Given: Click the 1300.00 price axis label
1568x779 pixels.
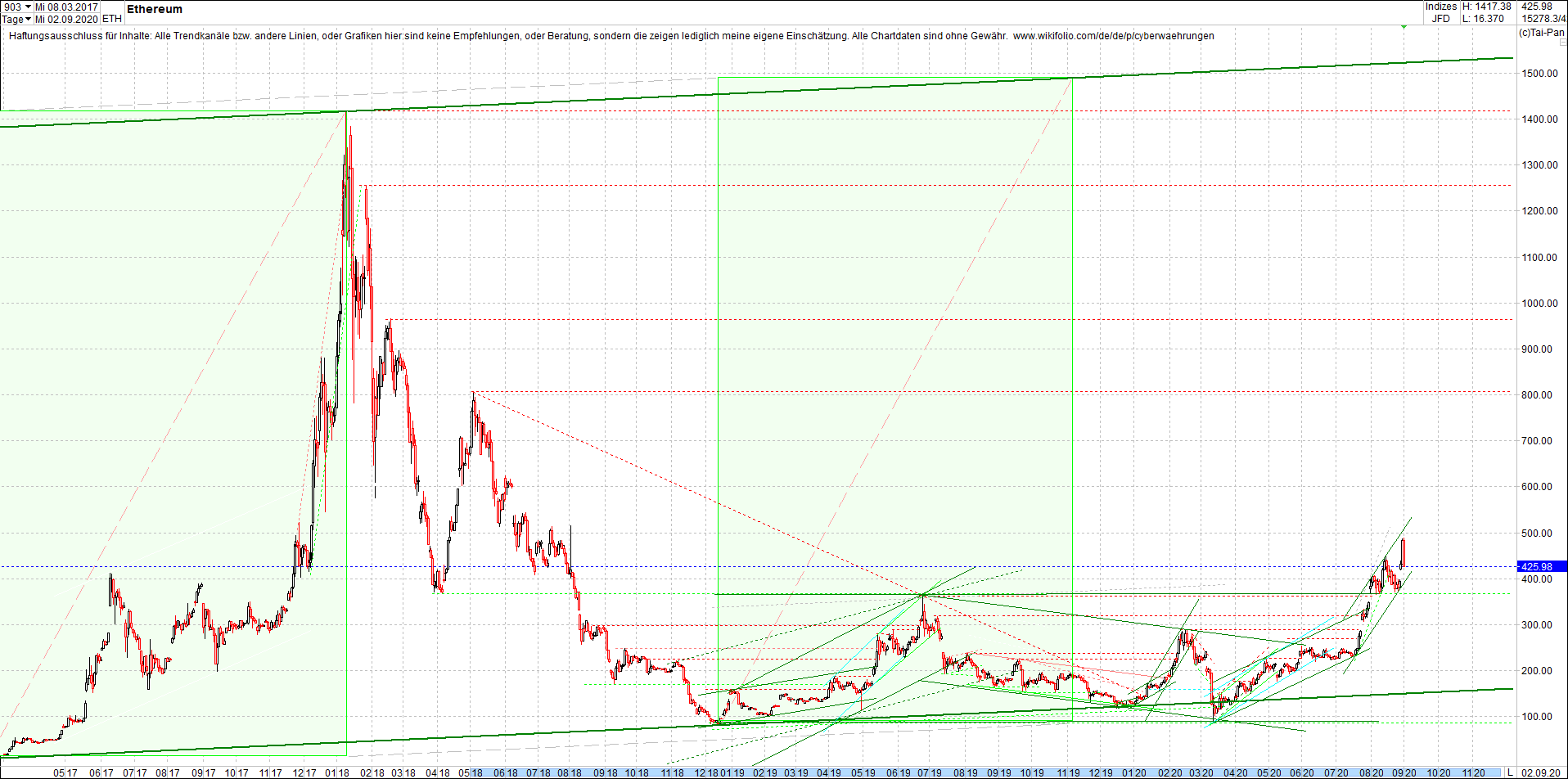Looking at the screenshot, I should (1539, 165).
